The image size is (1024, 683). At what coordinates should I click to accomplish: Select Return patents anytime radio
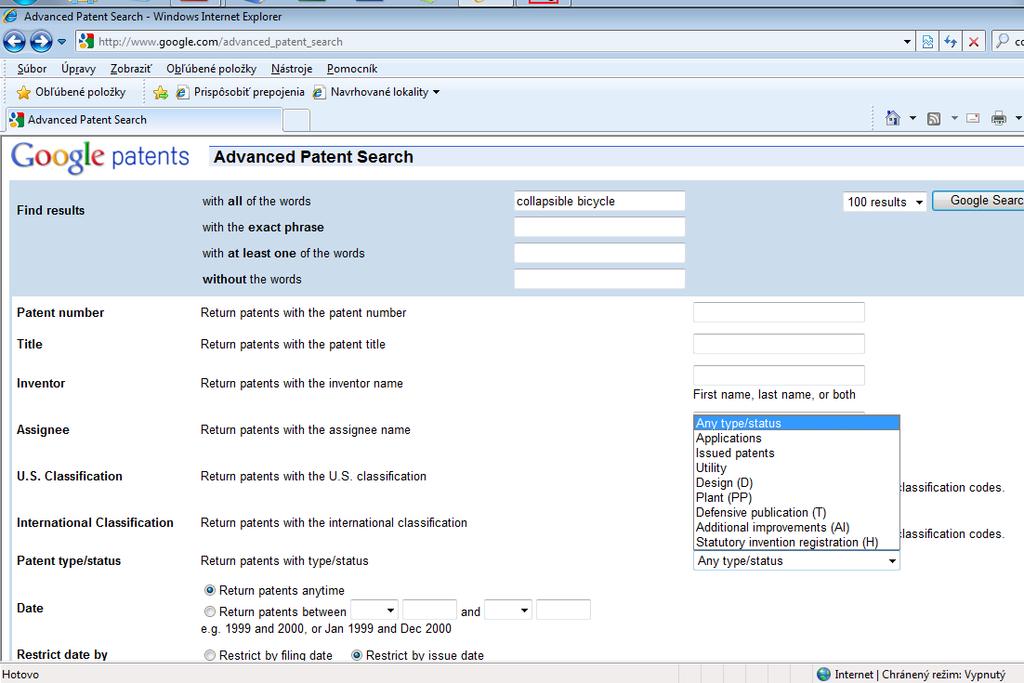coord(210,590)
